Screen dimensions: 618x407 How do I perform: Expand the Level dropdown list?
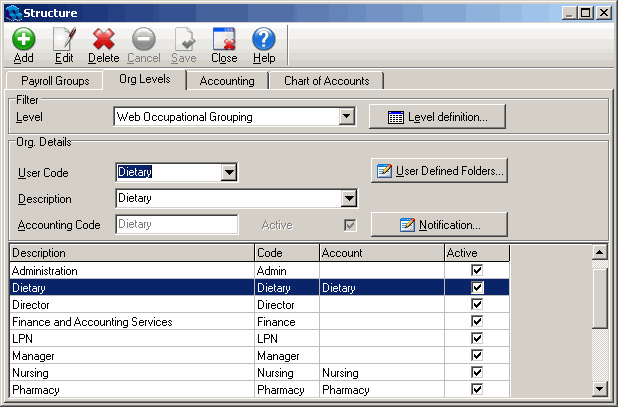346,117
